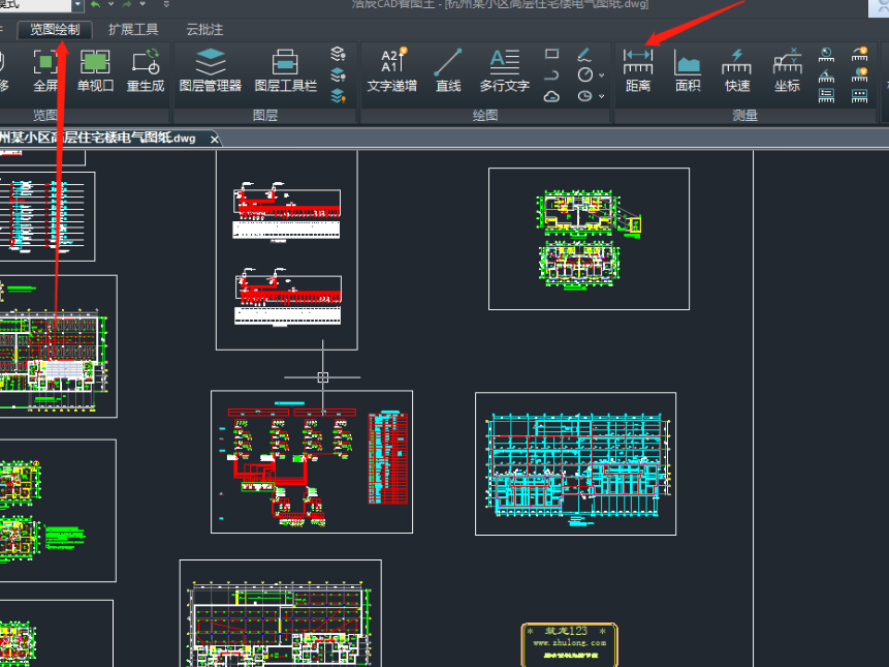Viewport: 889px width, 667px height.
Task: Select the 直线 line drawing tool
Action: tap(448, 70)
